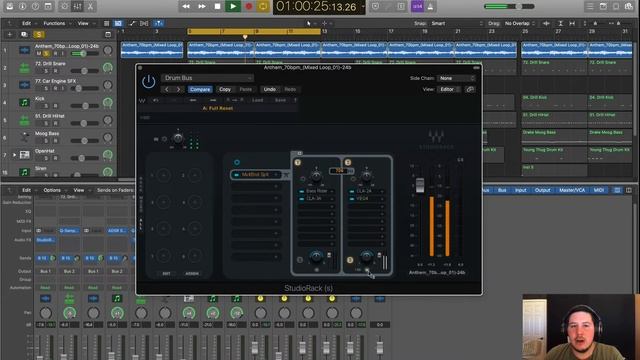Screen dimensions: 640x360
Task: Start playback with the green Play button
Action: (x=233, y=7)
